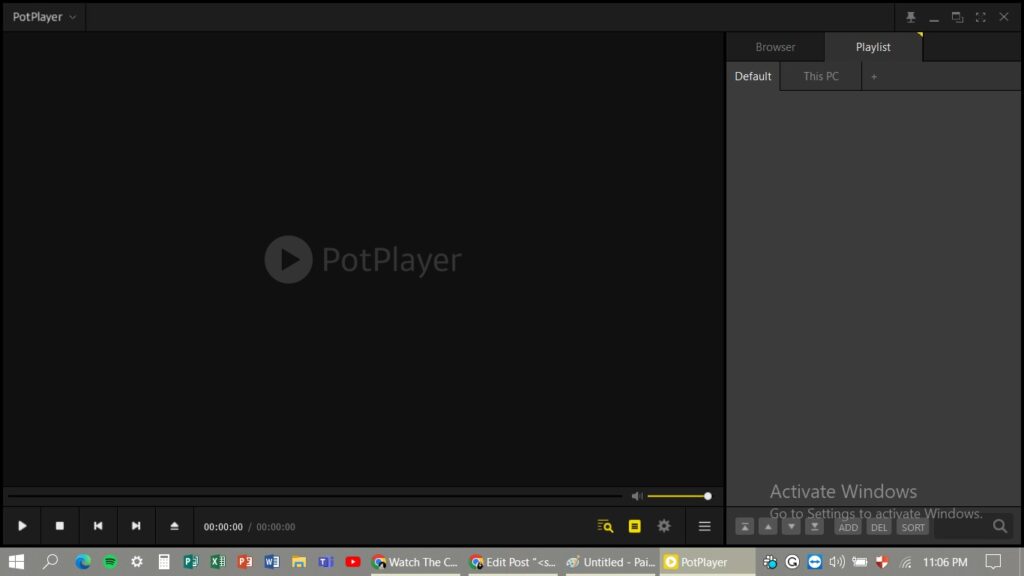Viewport: 1024px width, 576px height.
Task: Switch to the Browser tab
Action: (x=775, y=47)
